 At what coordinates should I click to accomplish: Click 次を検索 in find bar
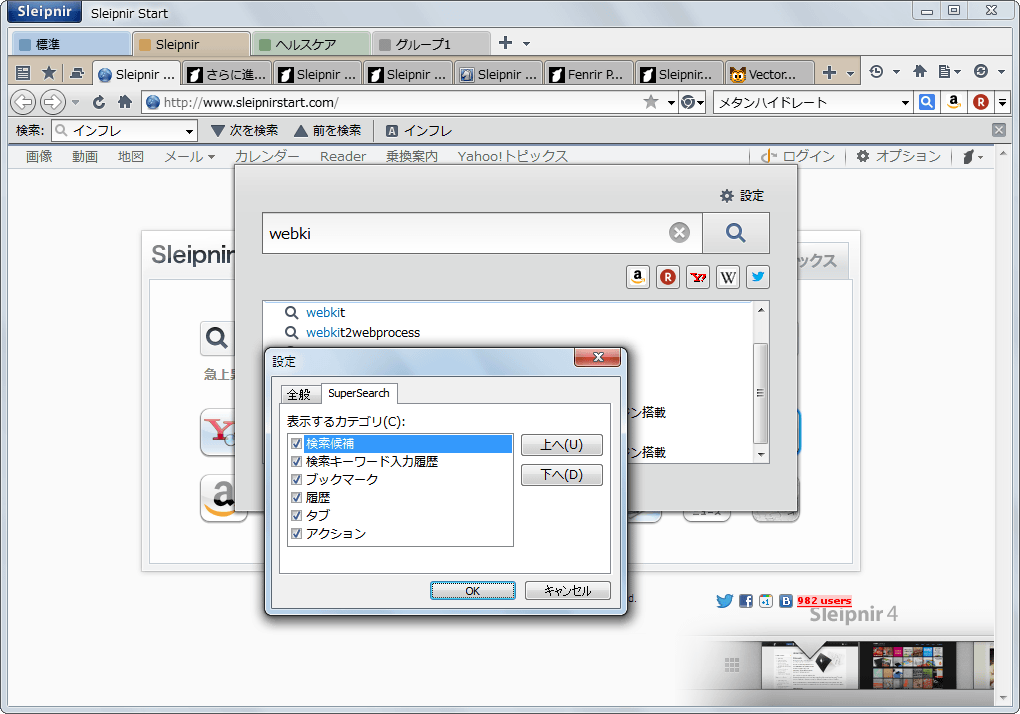(x=245, y=131)
